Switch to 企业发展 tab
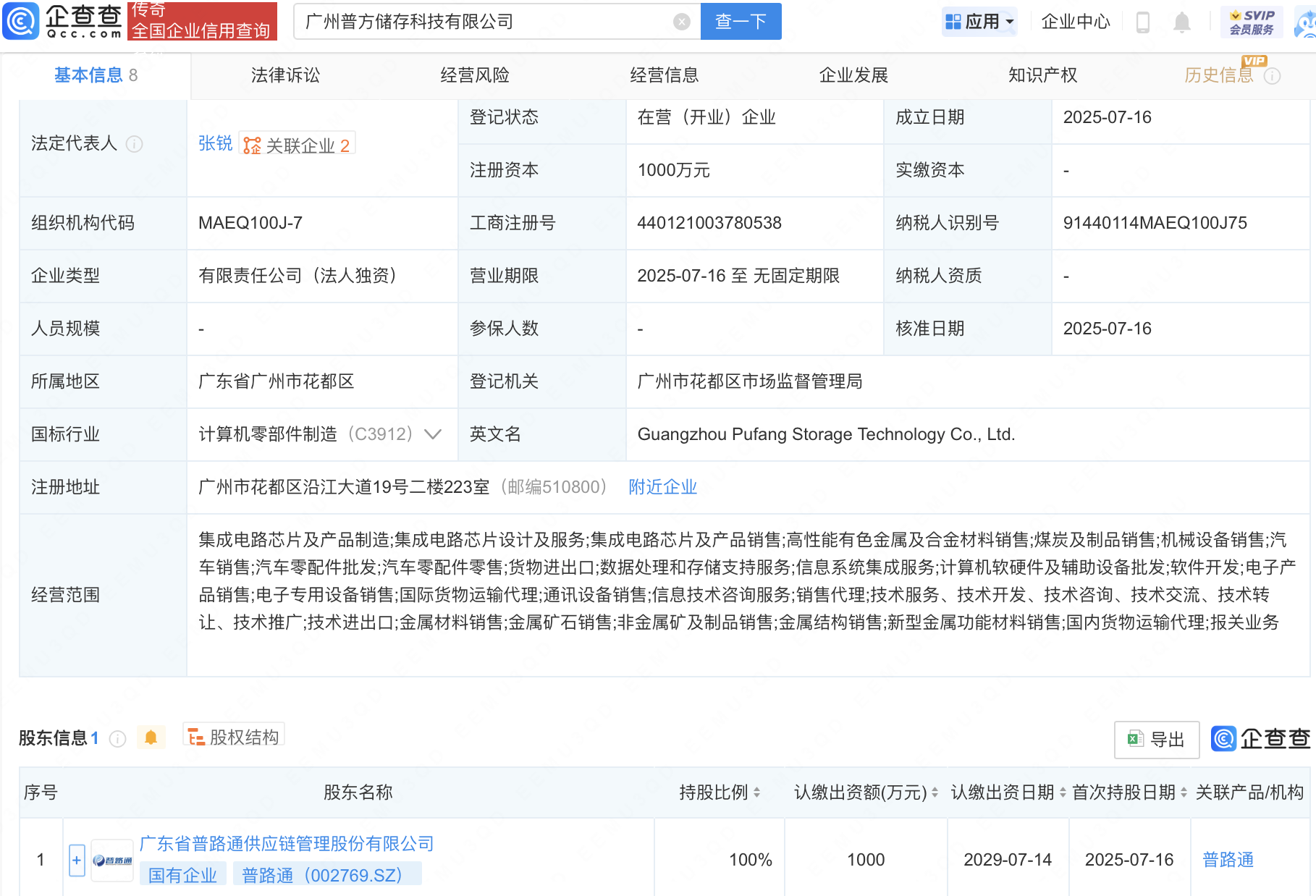This screenshot has height=896, width=1316. click(853, 75)
